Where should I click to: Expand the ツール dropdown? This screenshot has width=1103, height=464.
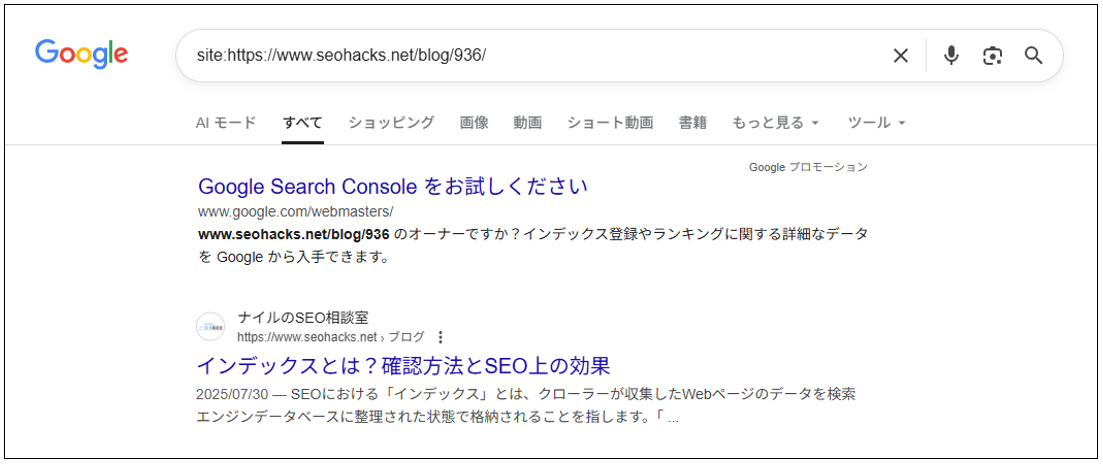pos(876,123)
